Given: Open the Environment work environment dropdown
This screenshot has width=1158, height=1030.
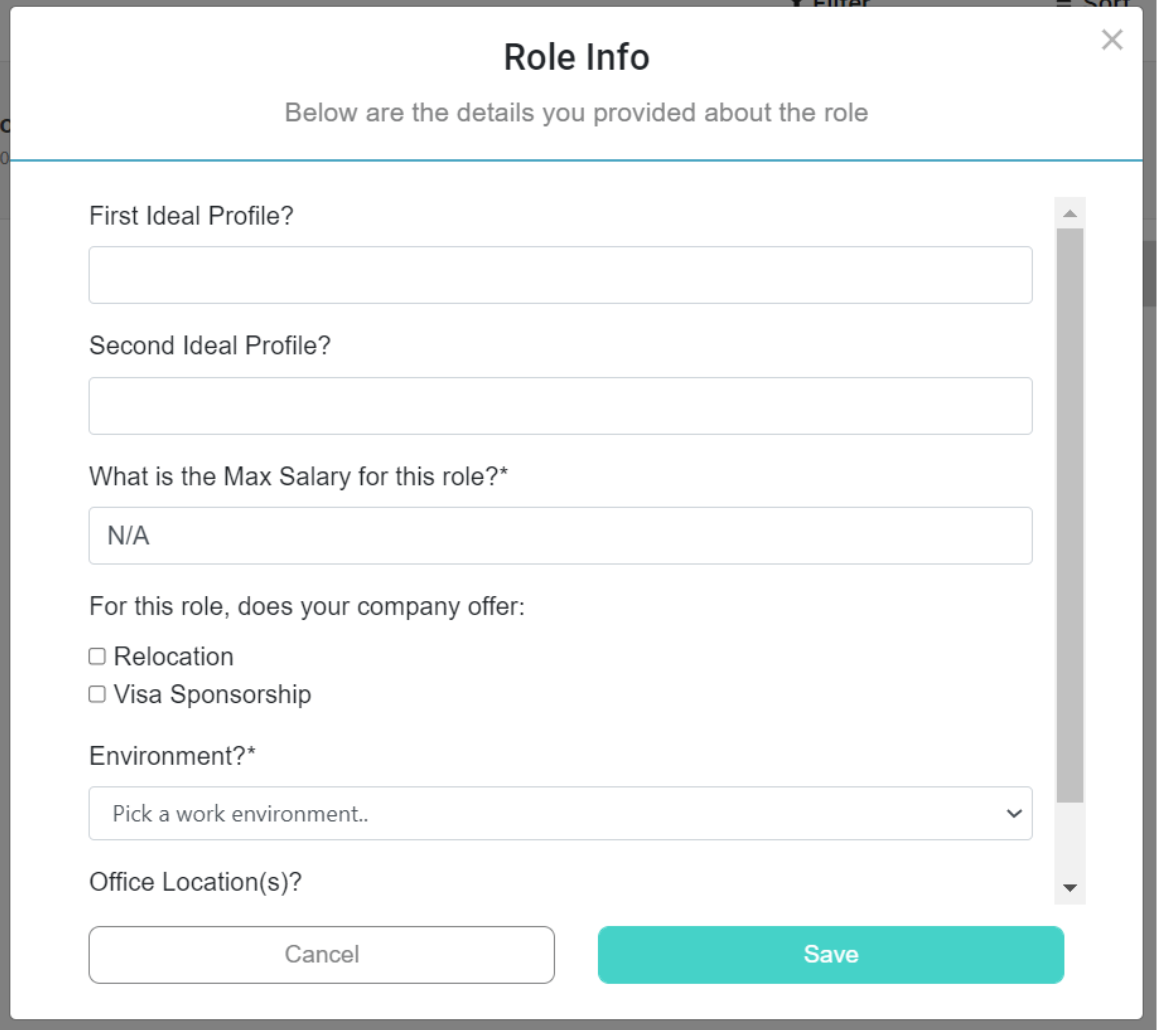Looking at the screenshot, I should [560, 813].
